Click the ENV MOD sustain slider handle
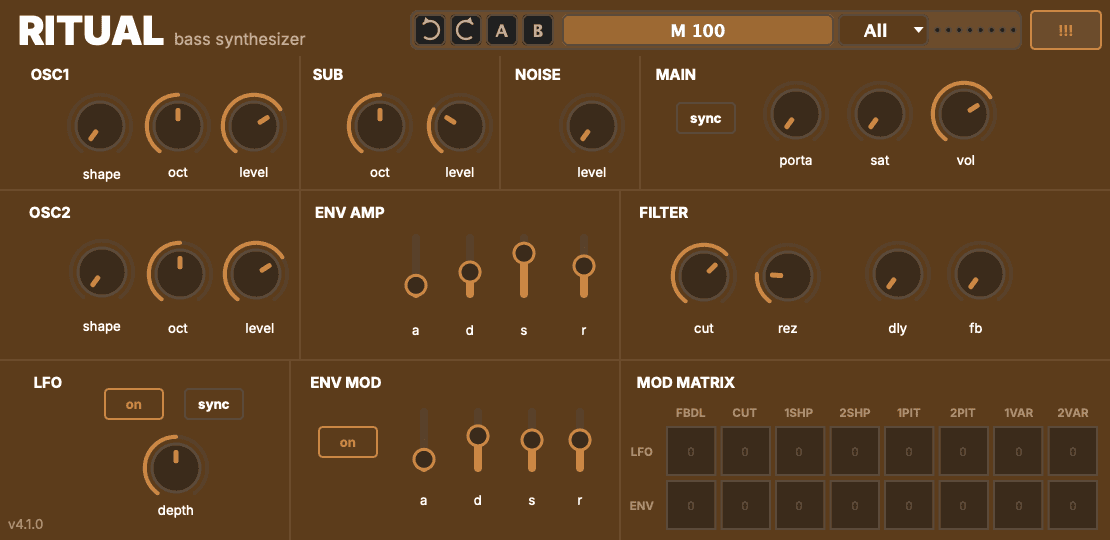Viewport: 1110px width, 540px height. point(532,440)
